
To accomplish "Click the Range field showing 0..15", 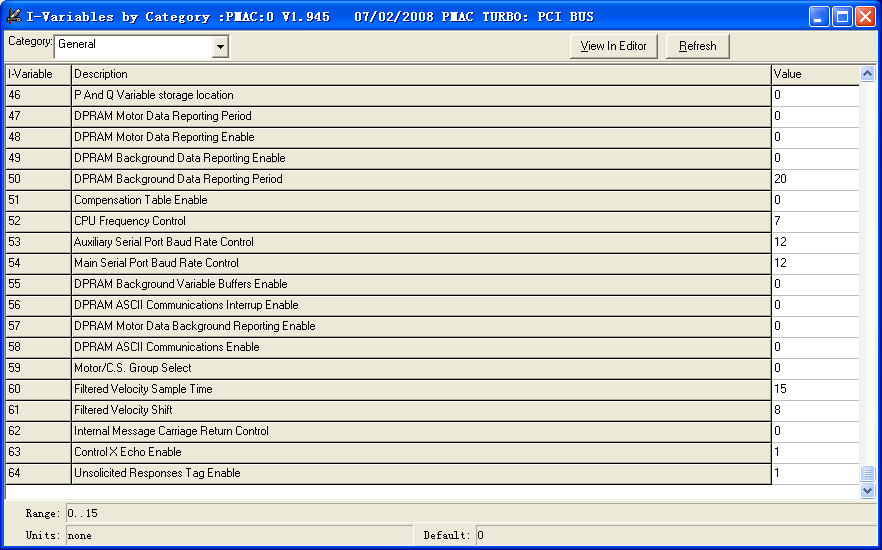I will [471, 513].
